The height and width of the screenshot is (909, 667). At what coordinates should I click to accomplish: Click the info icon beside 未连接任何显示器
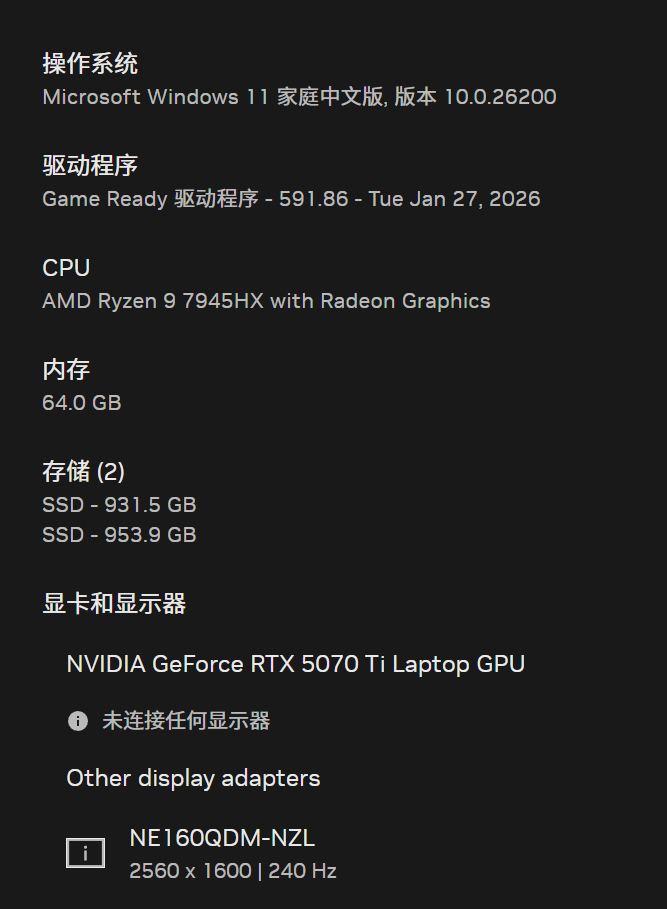pos(78,721)
